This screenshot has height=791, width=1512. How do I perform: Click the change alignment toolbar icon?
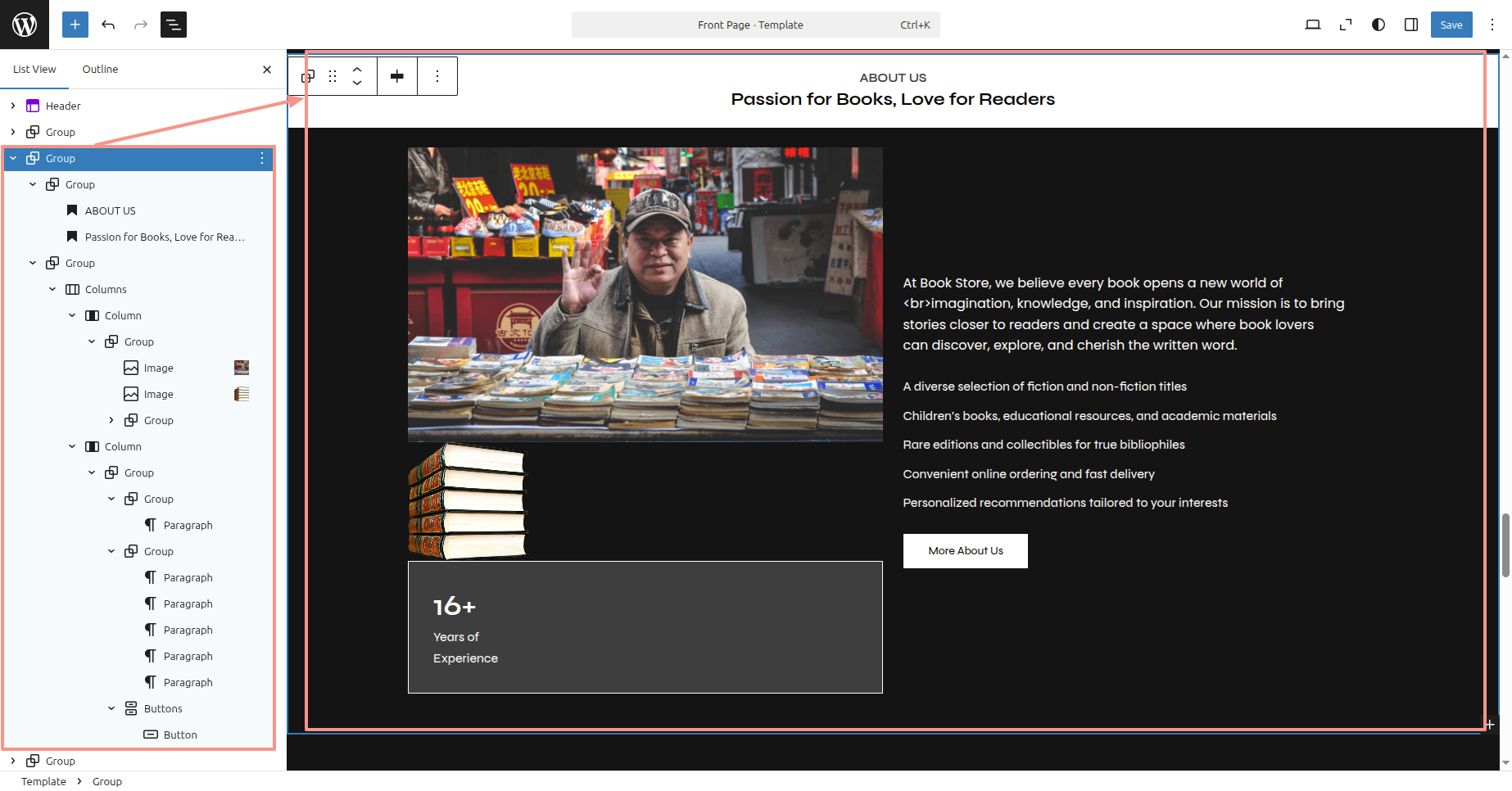coord(397,76)
